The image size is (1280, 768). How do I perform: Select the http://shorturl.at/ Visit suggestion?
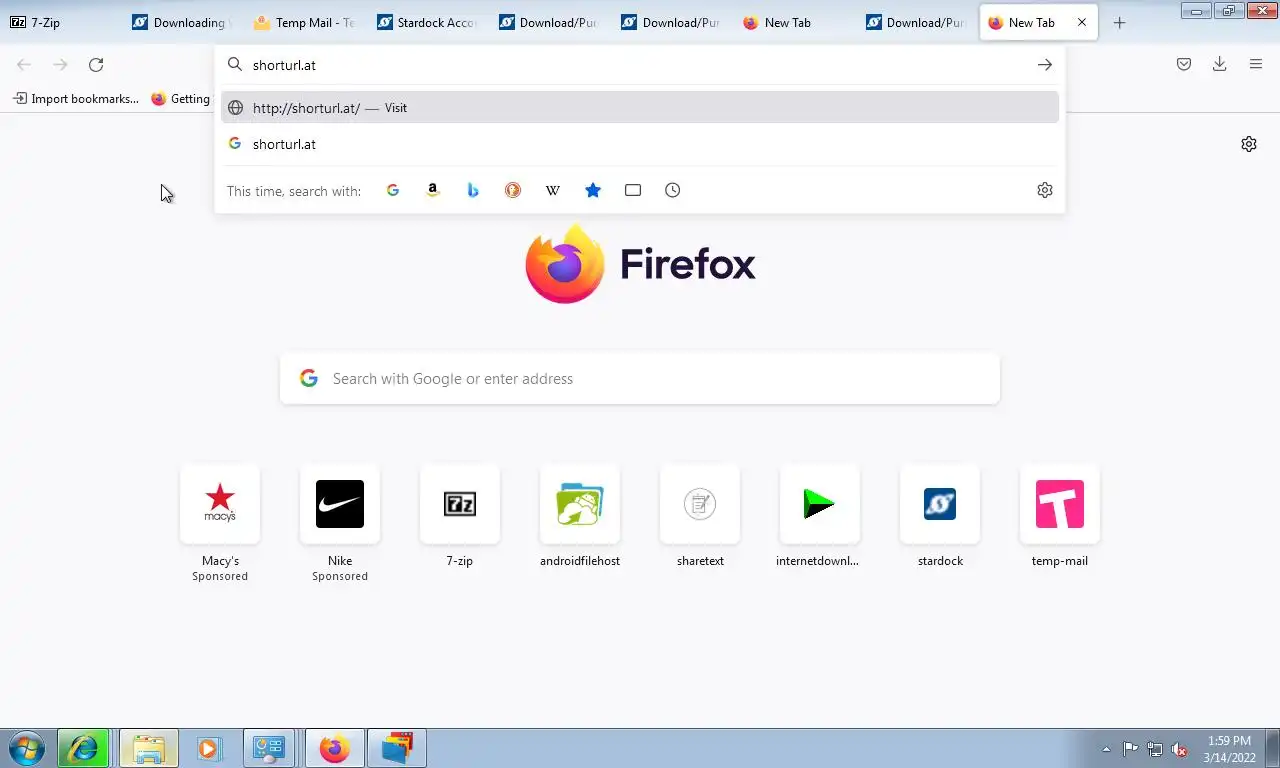click(x=640, y=108)
